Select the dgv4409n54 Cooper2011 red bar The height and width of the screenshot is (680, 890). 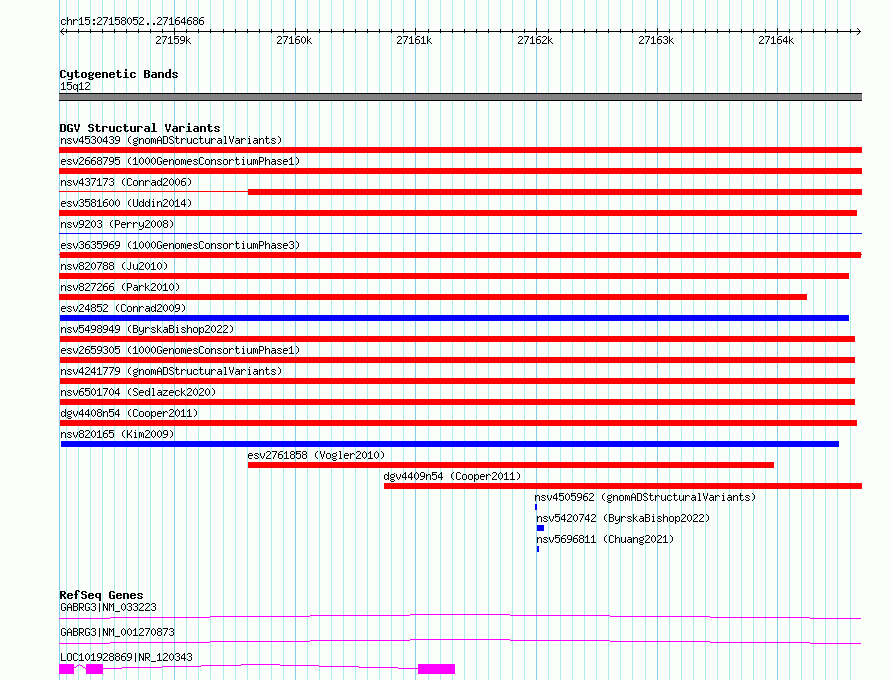tap(622, 486)
